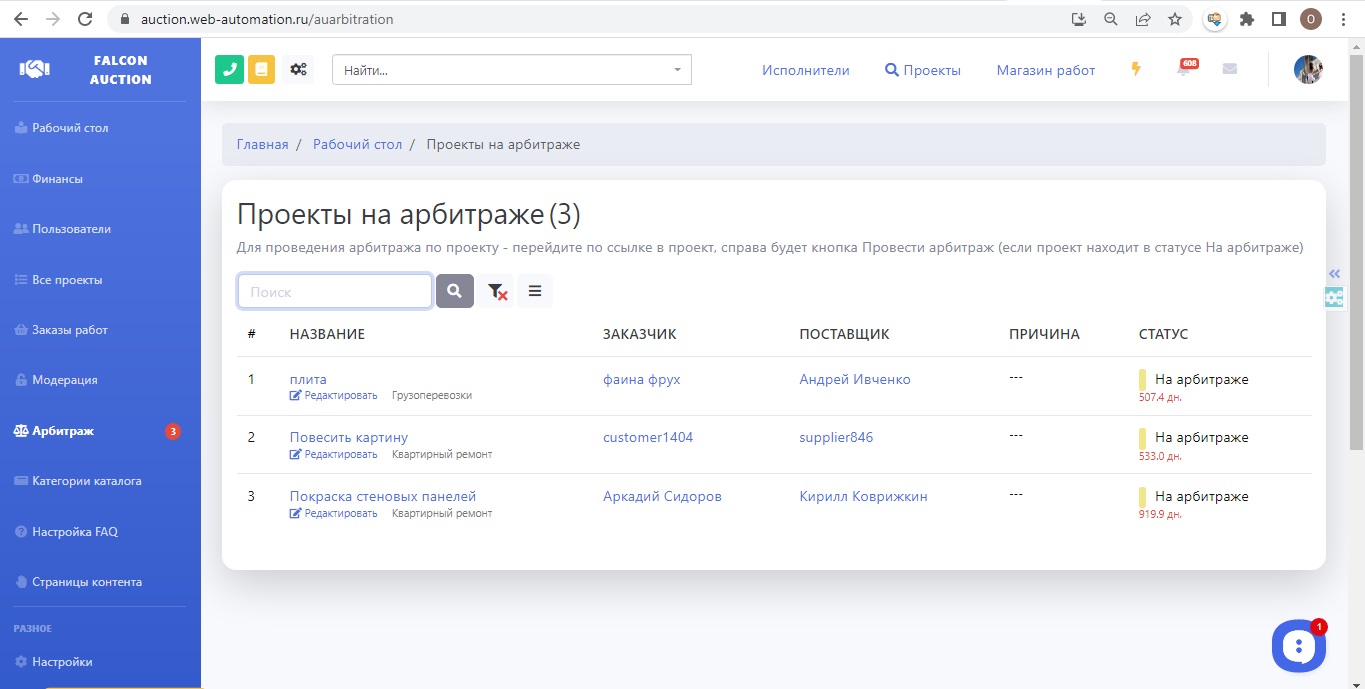Open the list options hamburger menu
The width and height of the screenshot is (1365, 689).
pos(535,291)
